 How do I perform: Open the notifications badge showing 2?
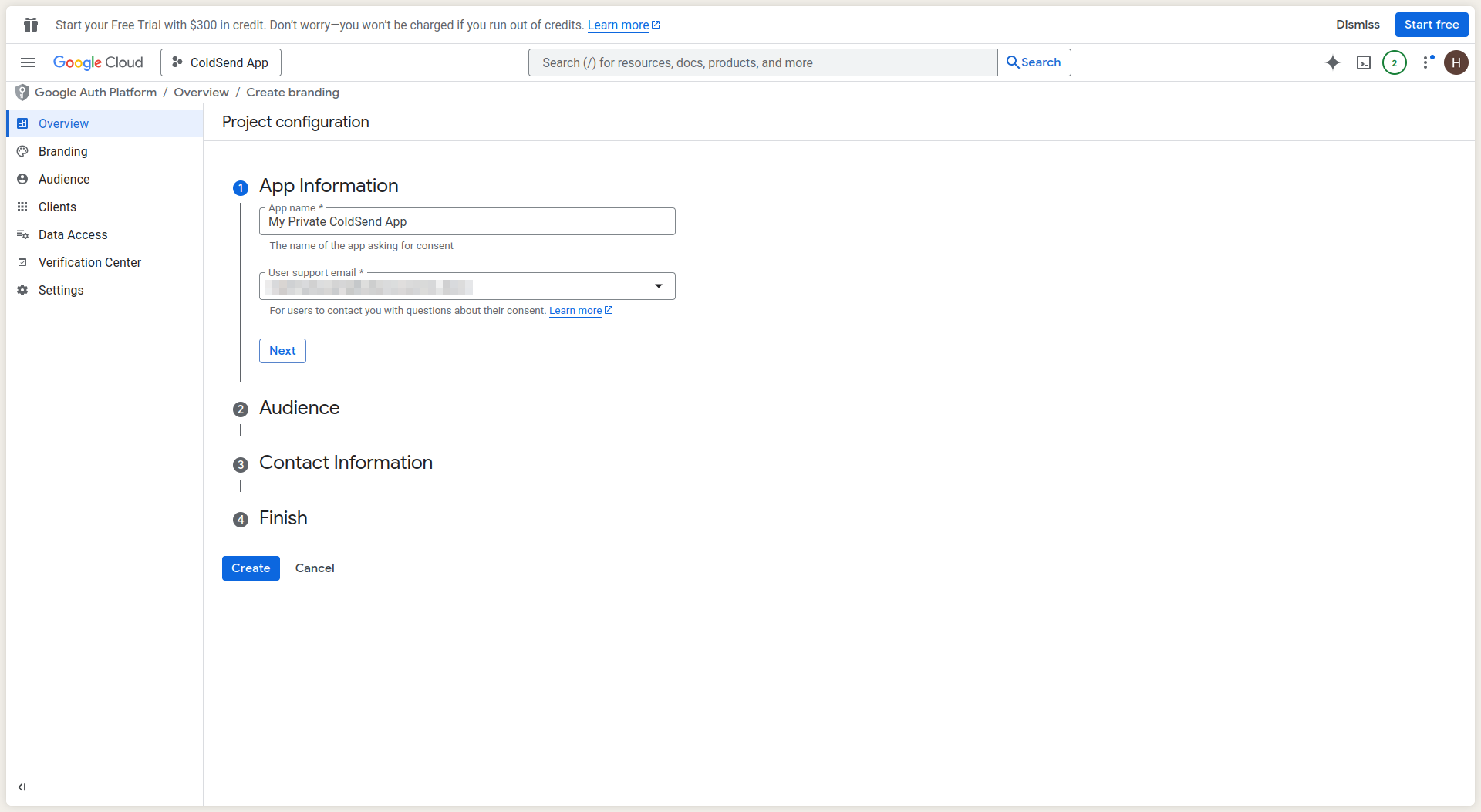coord(1394,62)
